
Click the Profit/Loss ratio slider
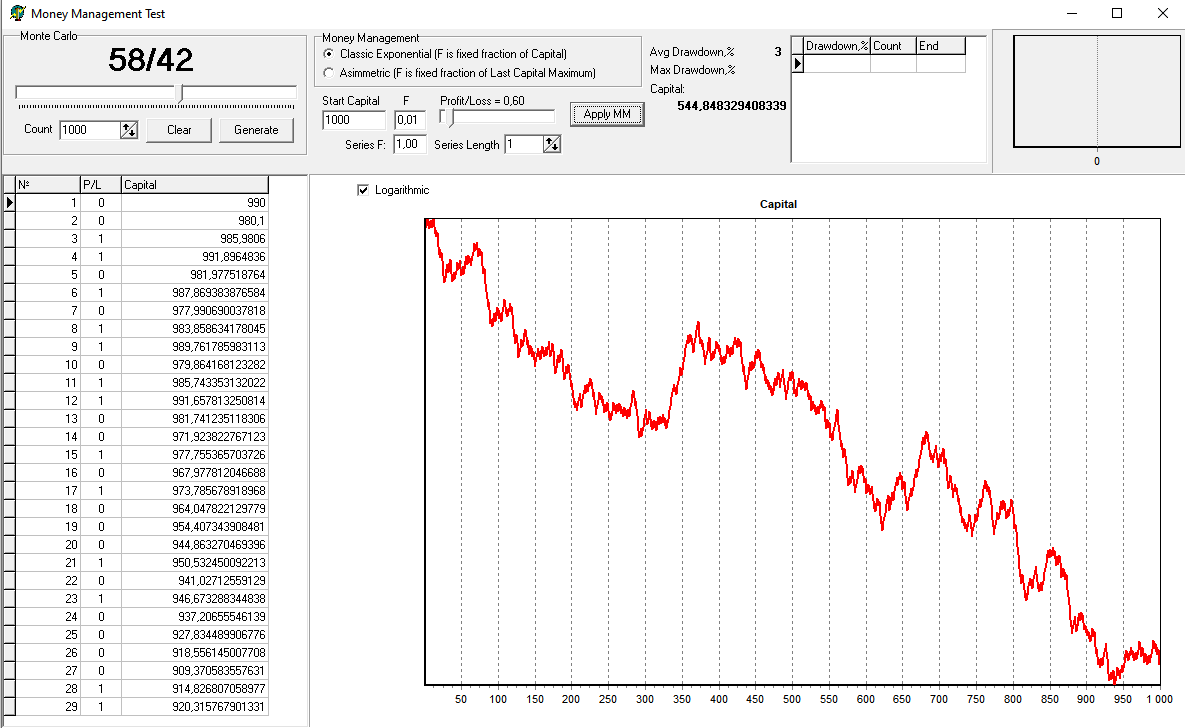(x=497, y=117)
